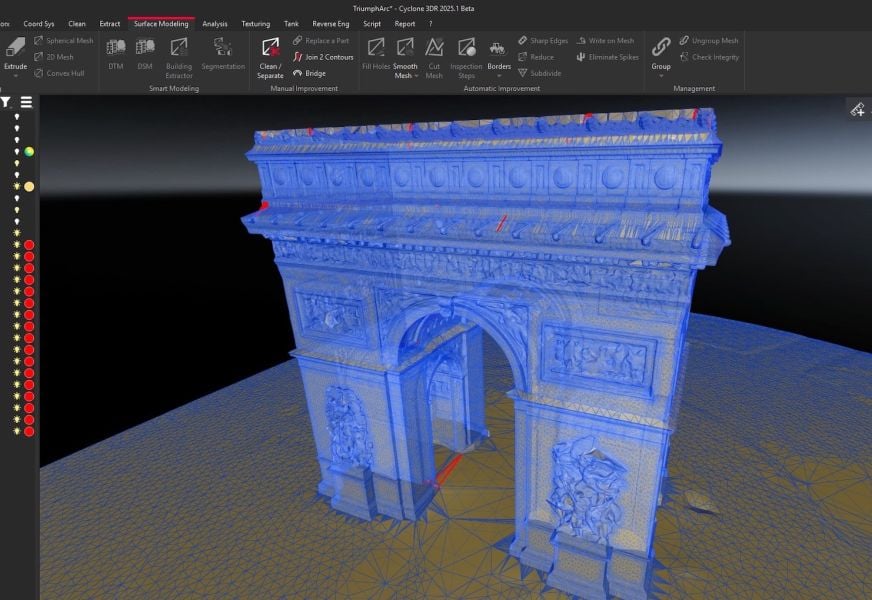This screenshot has height=600, width=872.
Task: Toggle the bottom-most lightbulb in the object list
Action: [x=17, y=431]
